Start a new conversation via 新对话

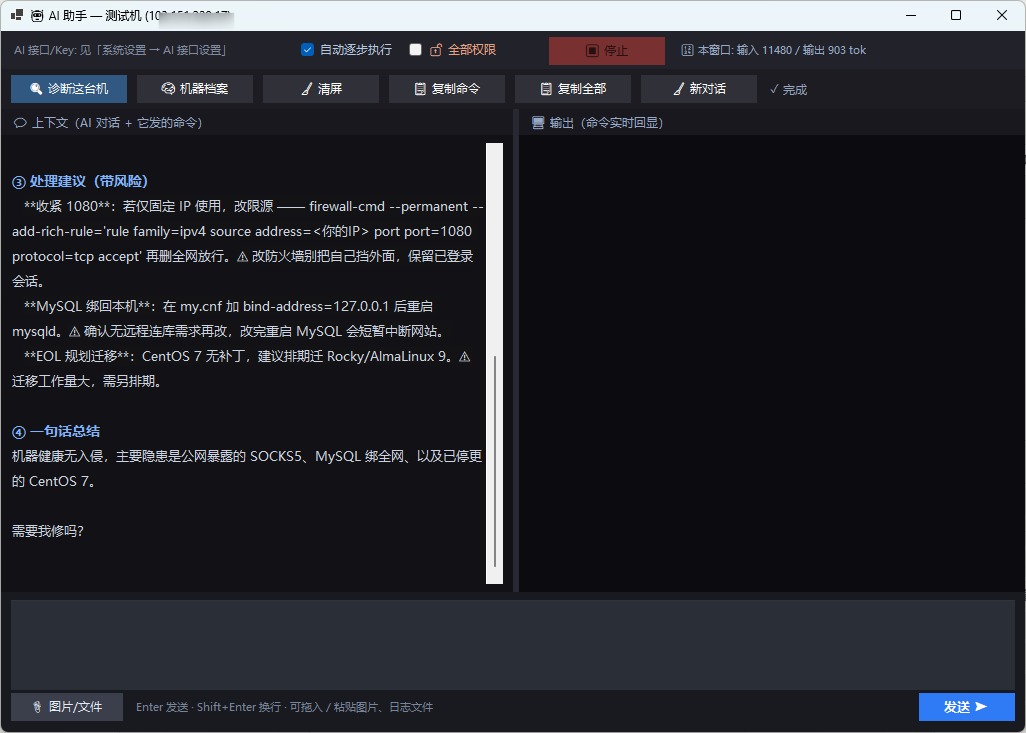699,89
